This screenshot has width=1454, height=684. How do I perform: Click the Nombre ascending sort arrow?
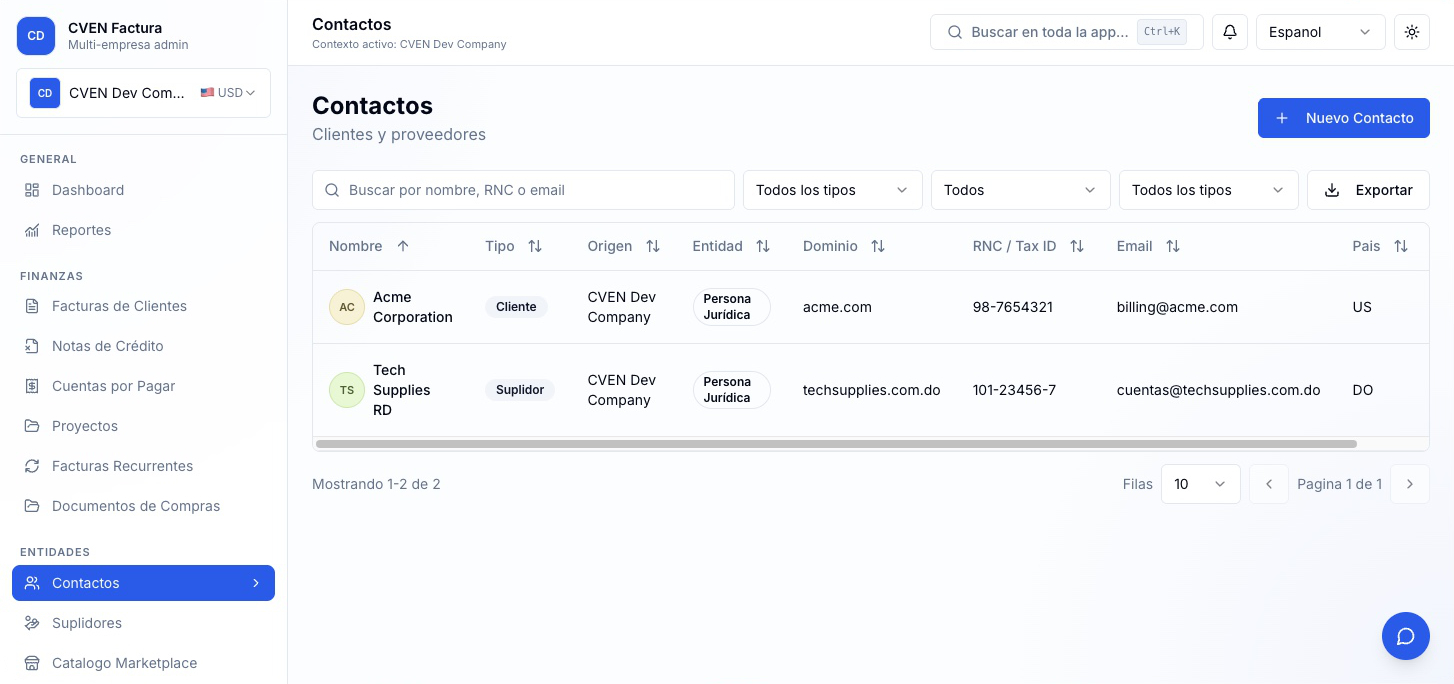pyautogui.click(x=403, y=246)
